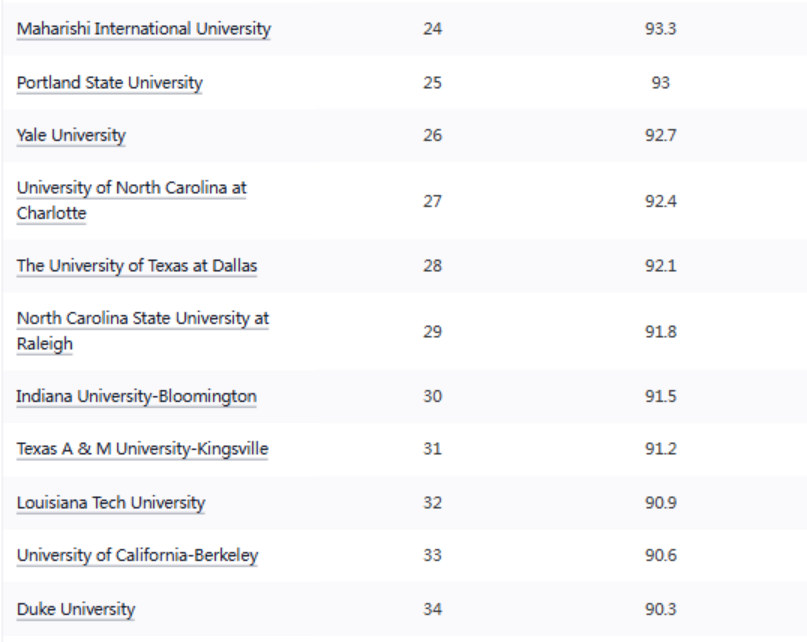Open the Maharishi International University link

pos(143,29)
